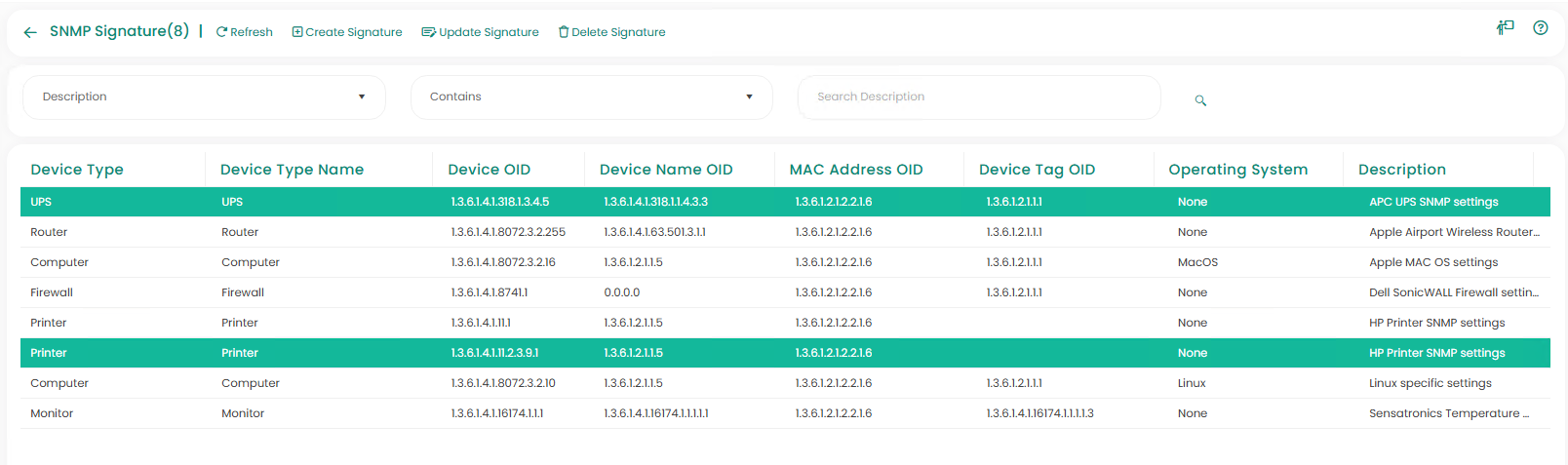1568x465 pixels.
Task: Click the back arrow icon
Action: tap(30, 32)
